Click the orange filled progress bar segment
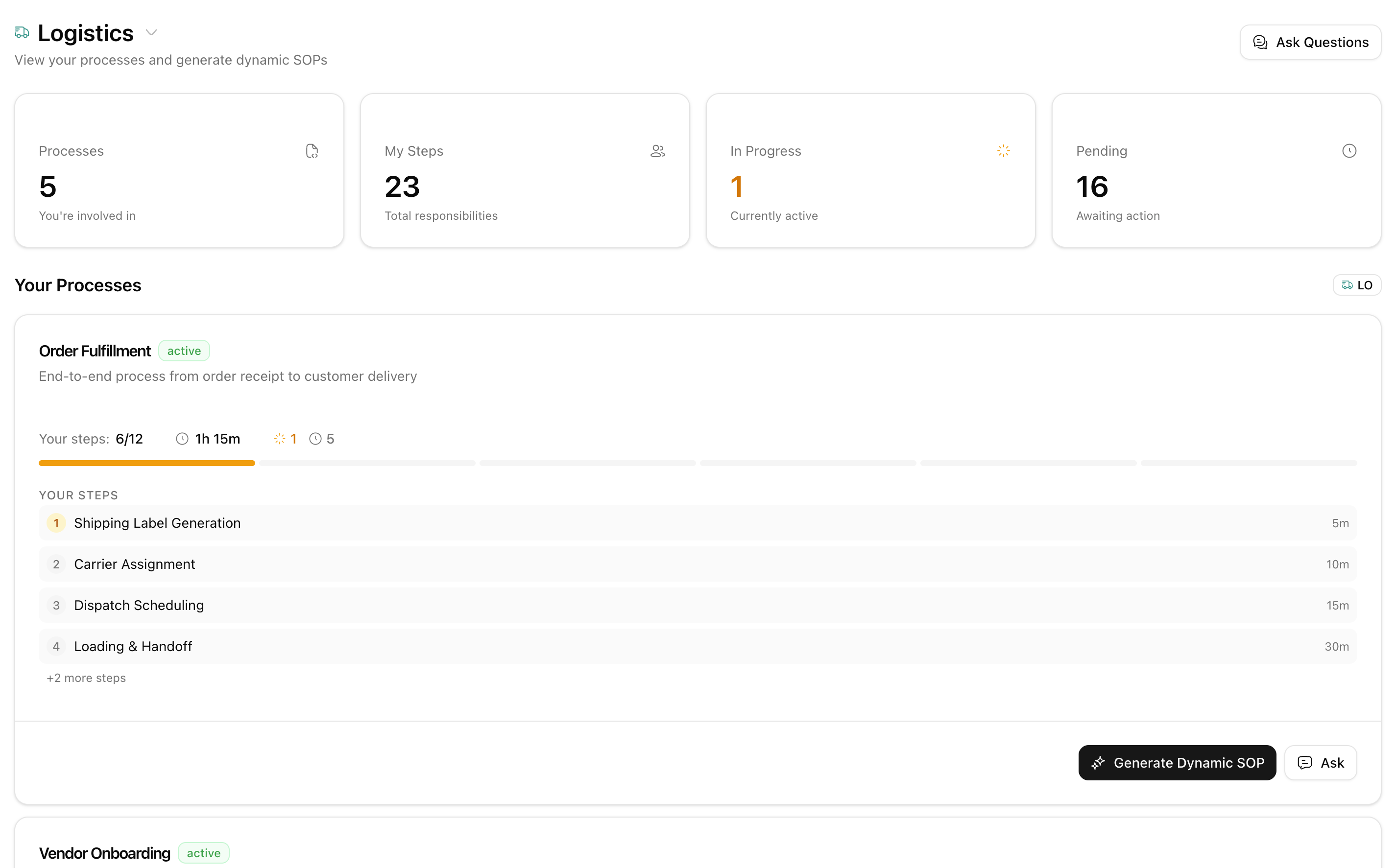 pos(146,463)
